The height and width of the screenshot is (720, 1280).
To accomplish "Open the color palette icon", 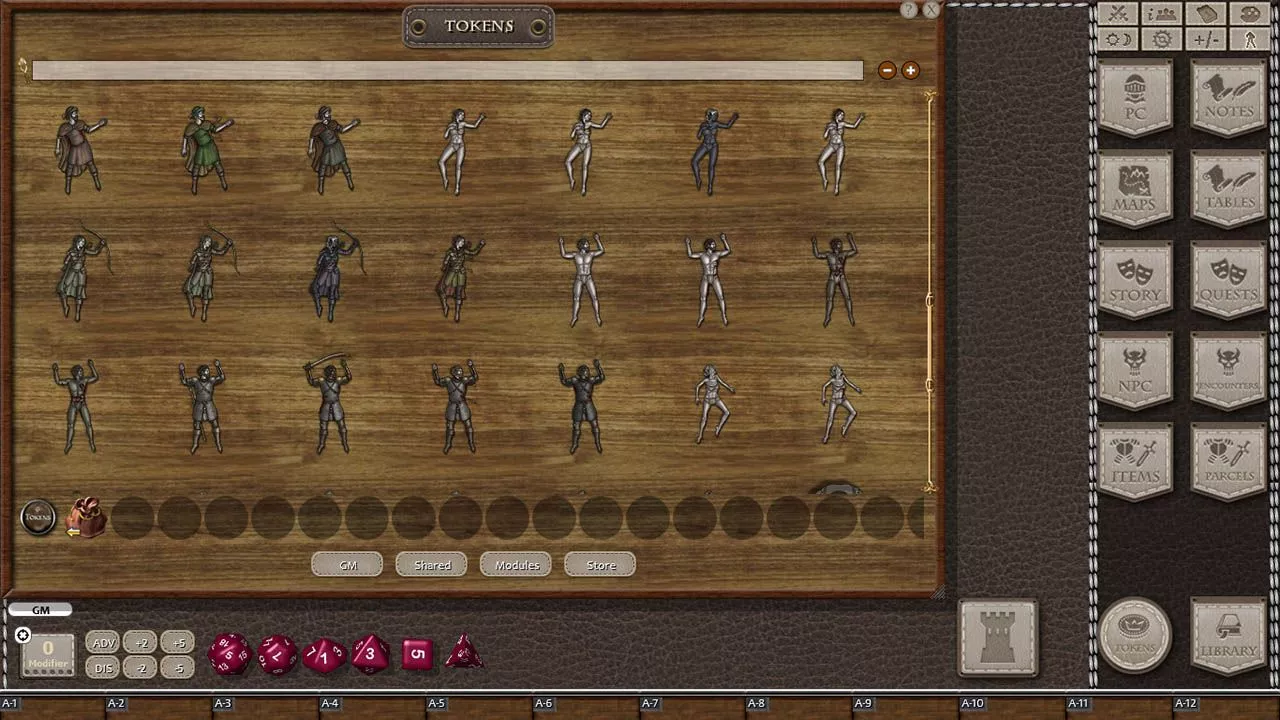I will point(1250,14).
